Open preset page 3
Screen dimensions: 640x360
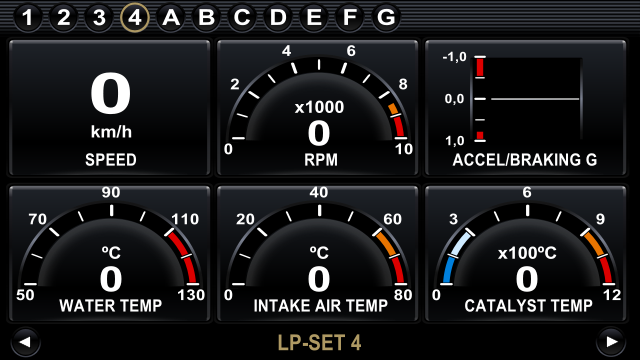99,18
